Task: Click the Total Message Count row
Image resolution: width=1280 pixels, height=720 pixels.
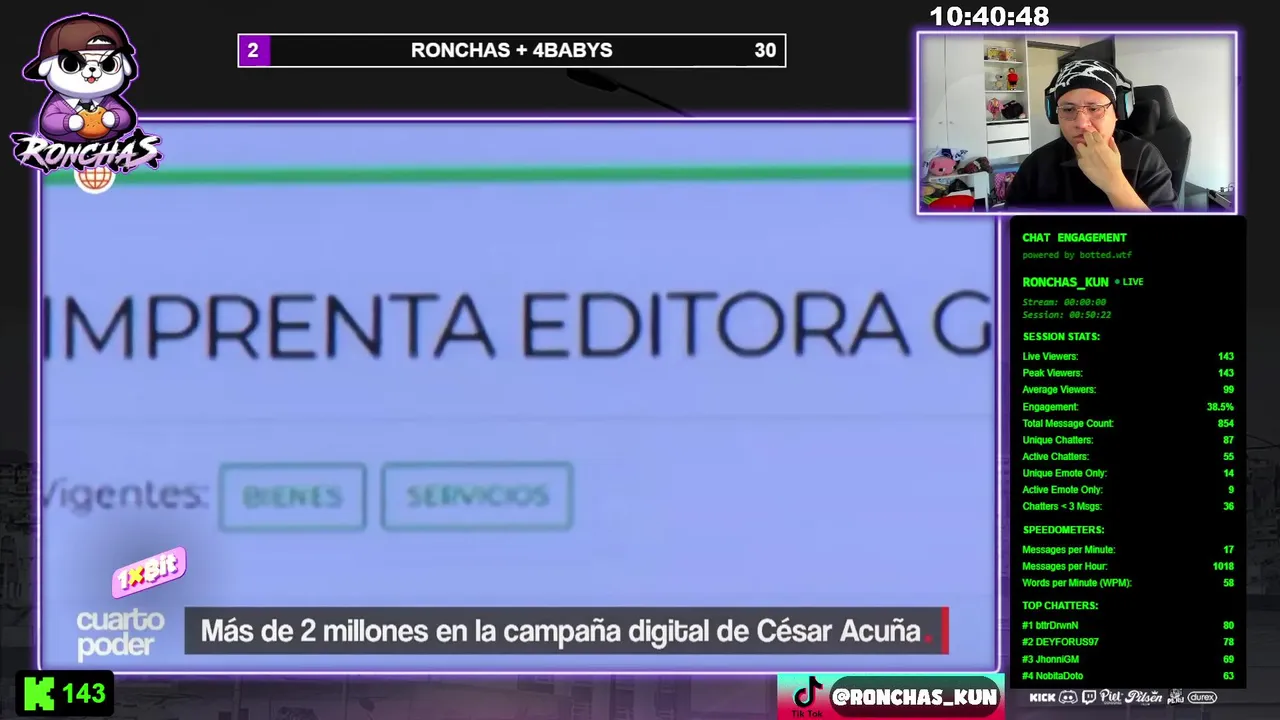Action: coord(1128,423)
